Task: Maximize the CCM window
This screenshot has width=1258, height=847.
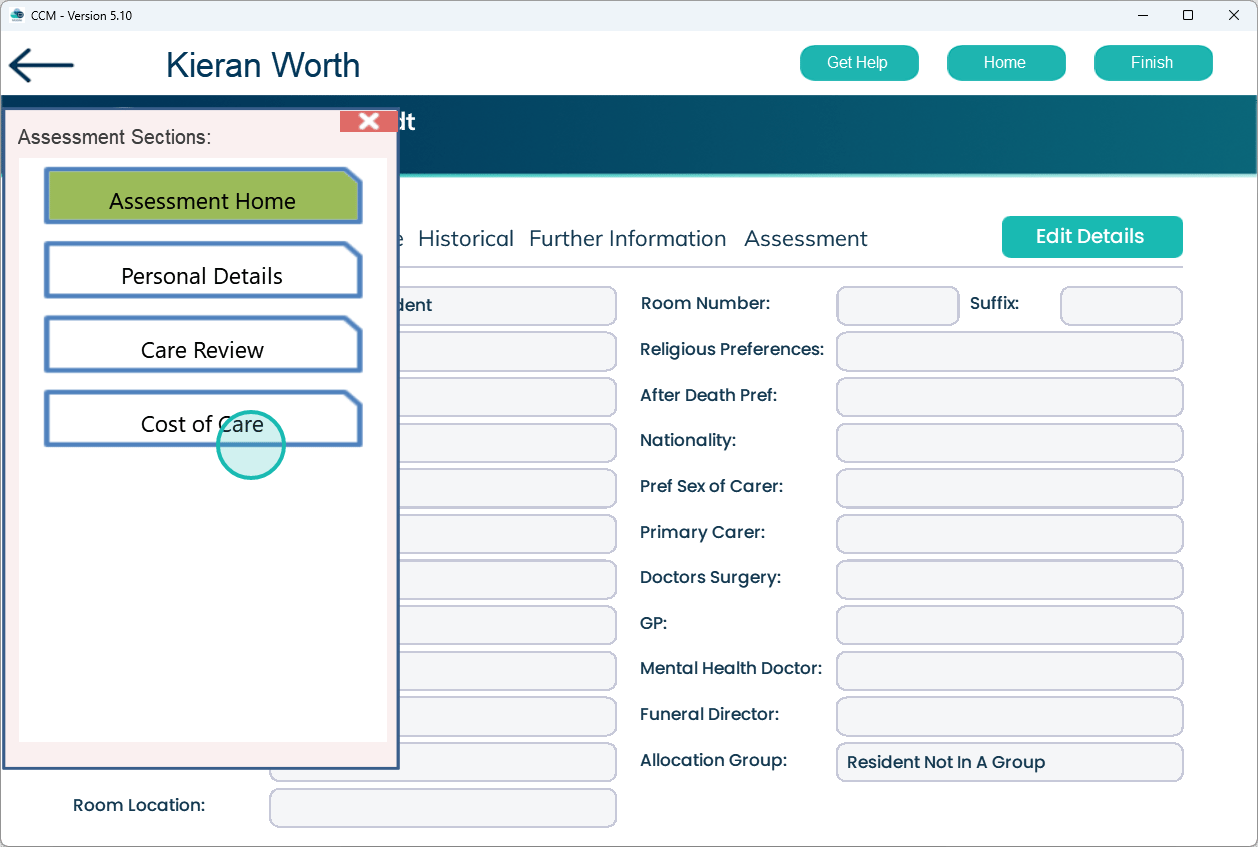Action: tap(1188, 15)
